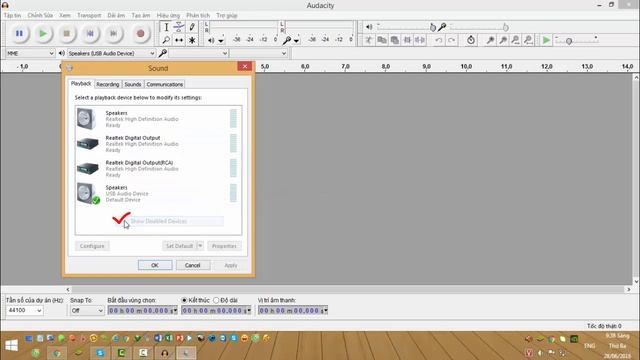Click the Pause transport button
640x360 pixels.
tap(19, 33)
